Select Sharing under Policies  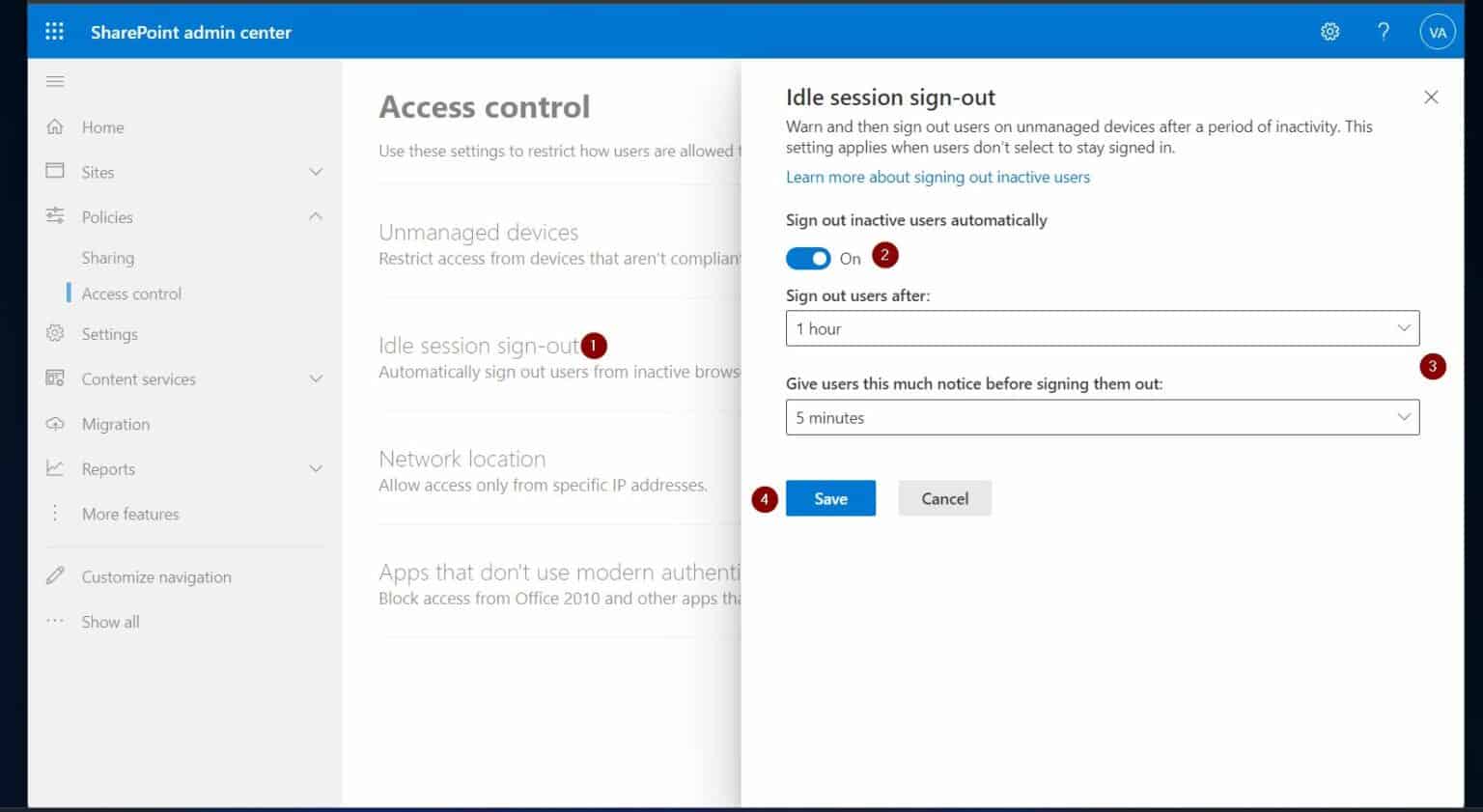(x=108, y=257)
